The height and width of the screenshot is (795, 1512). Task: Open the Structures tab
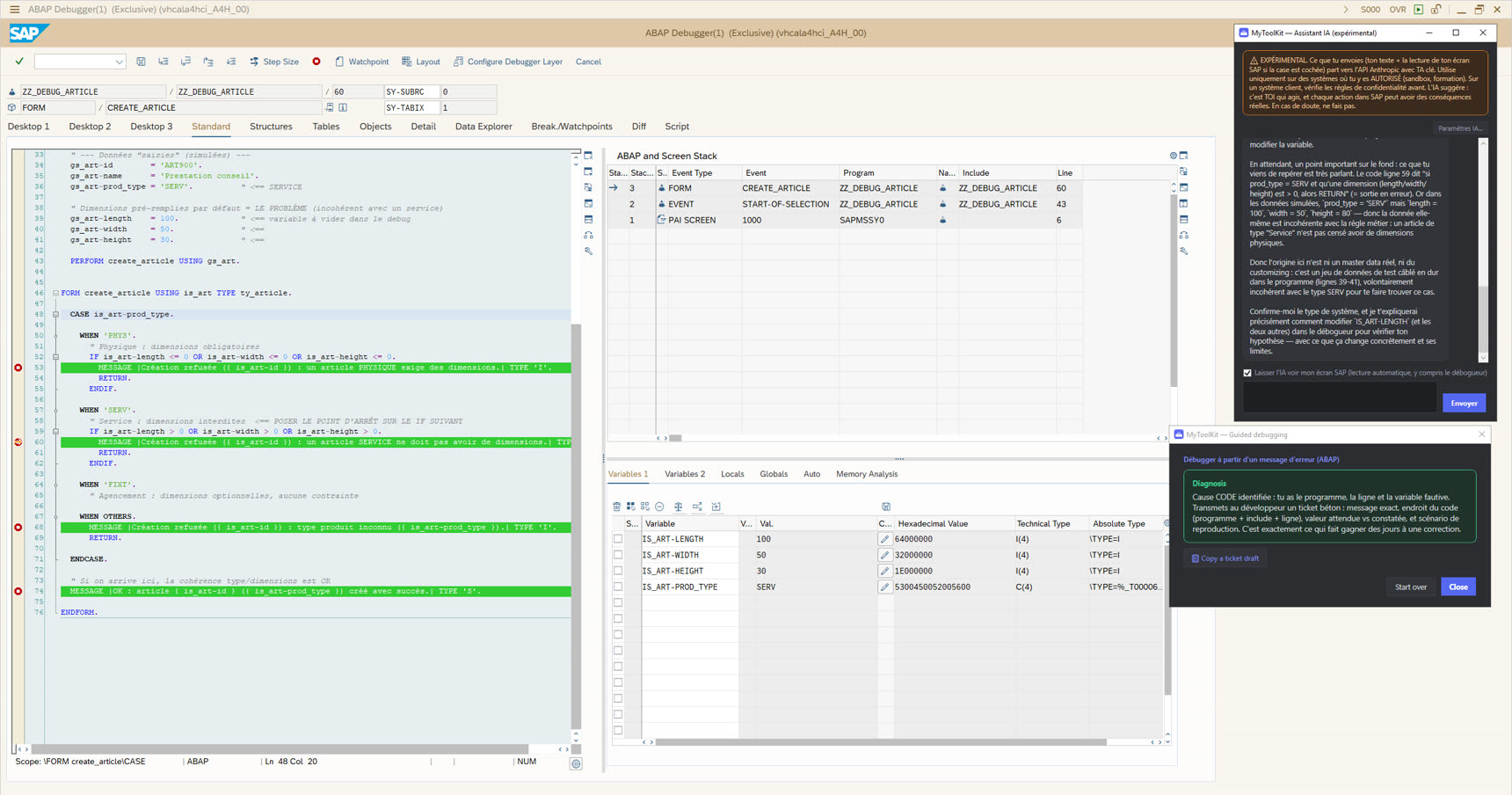coord(271,127)
